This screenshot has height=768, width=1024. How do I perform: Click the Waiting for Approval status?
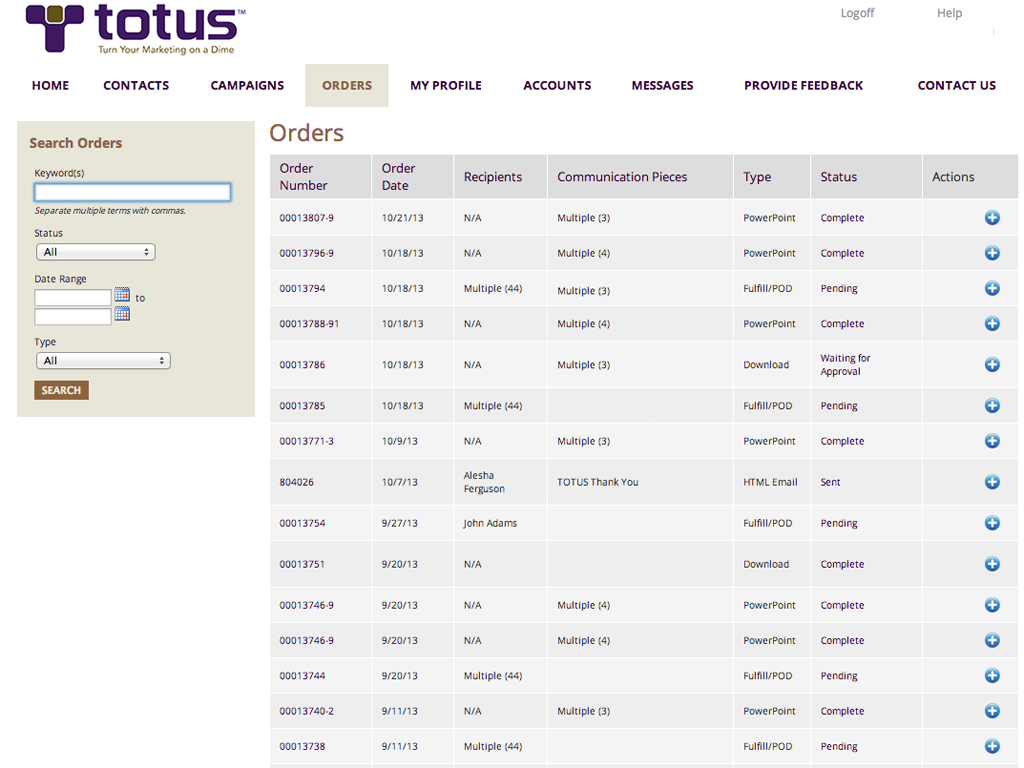tap(845, 364)
